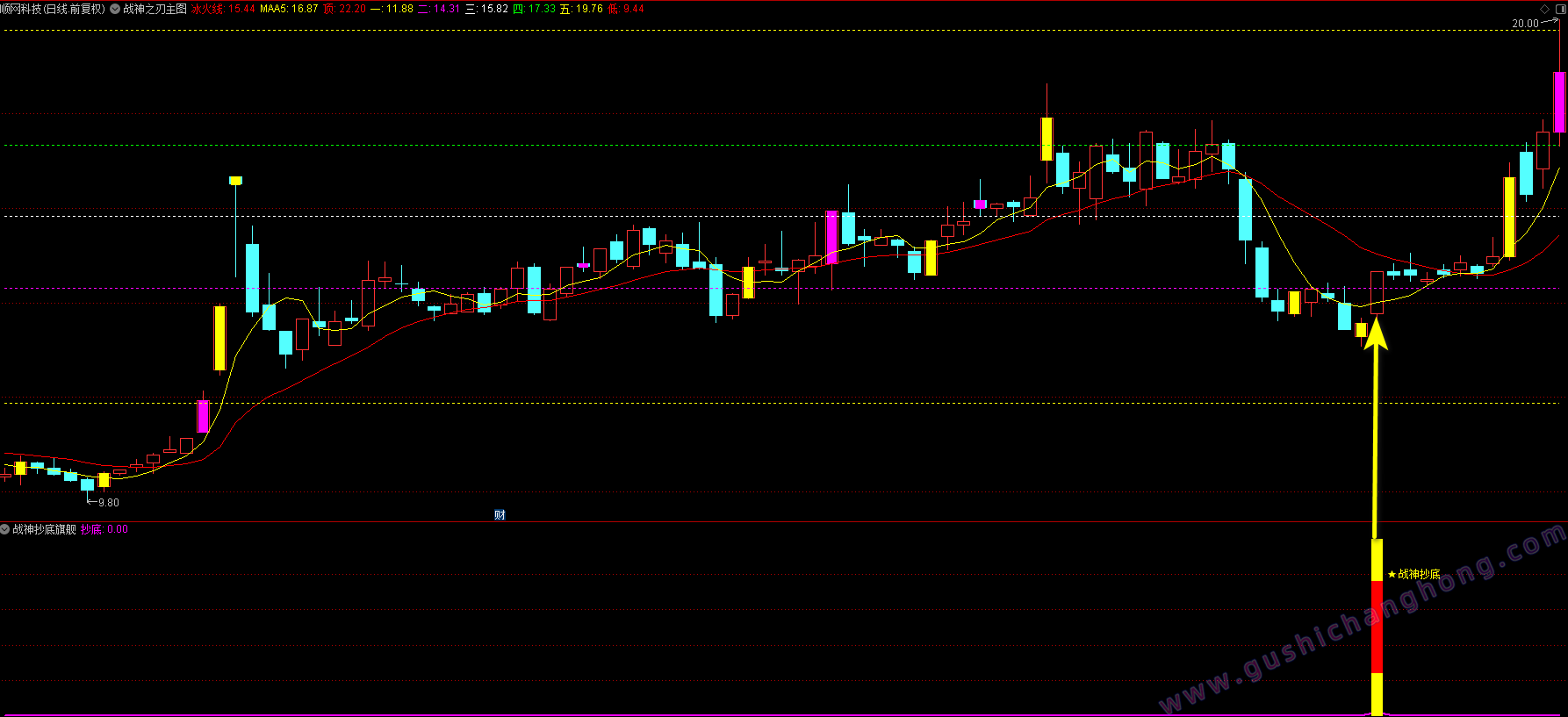The width and height of the screenshot is (1568, 717).
Task: Select the MAA5: 16.87 indicator value
Action: (x=289, y=9)
